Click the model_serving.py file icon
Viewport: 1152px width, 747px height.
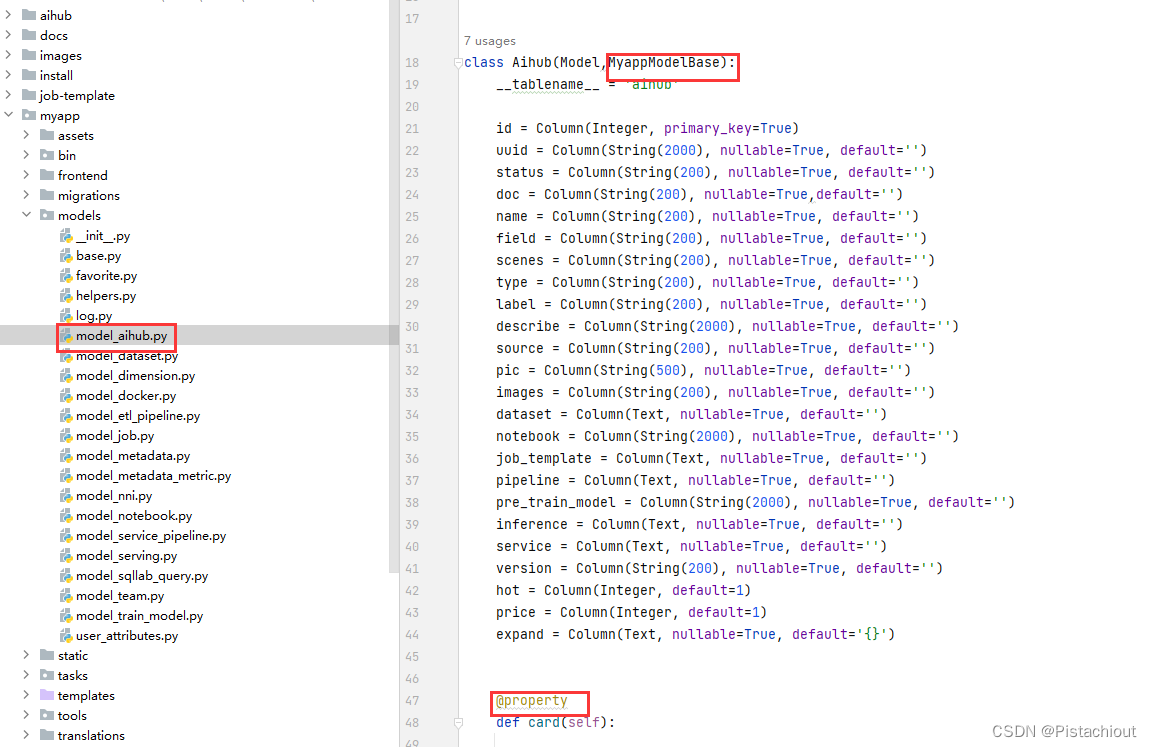[66, 555]
